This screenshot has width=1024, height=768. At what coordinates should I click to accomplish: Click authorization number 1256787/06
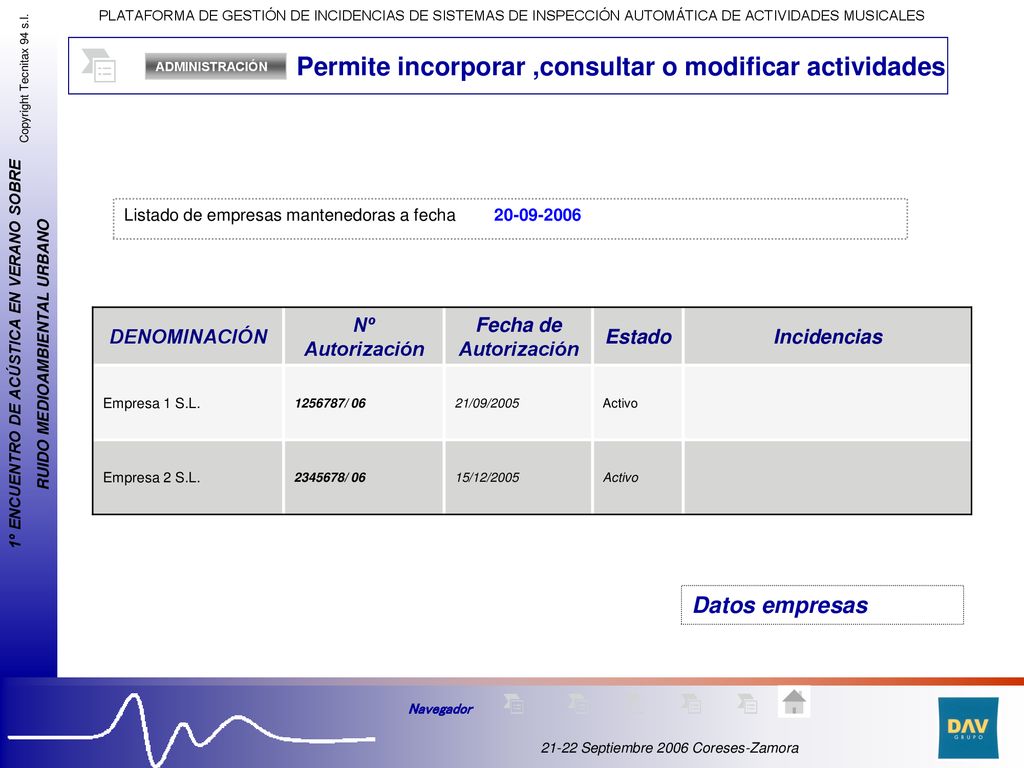330,404
